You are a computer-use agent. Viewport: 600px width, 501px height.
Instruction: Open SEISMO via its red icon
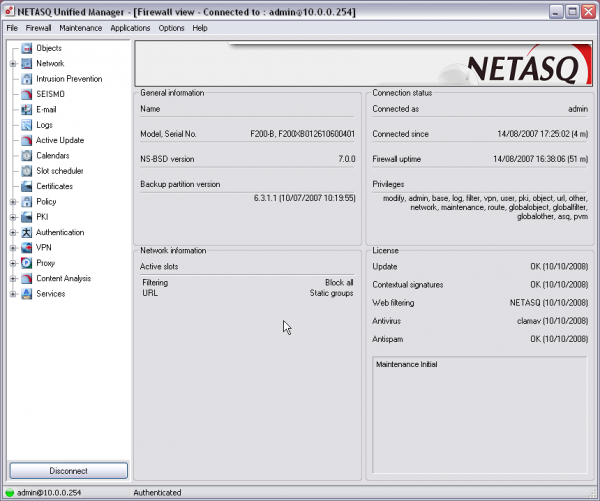tap(26, 94)
